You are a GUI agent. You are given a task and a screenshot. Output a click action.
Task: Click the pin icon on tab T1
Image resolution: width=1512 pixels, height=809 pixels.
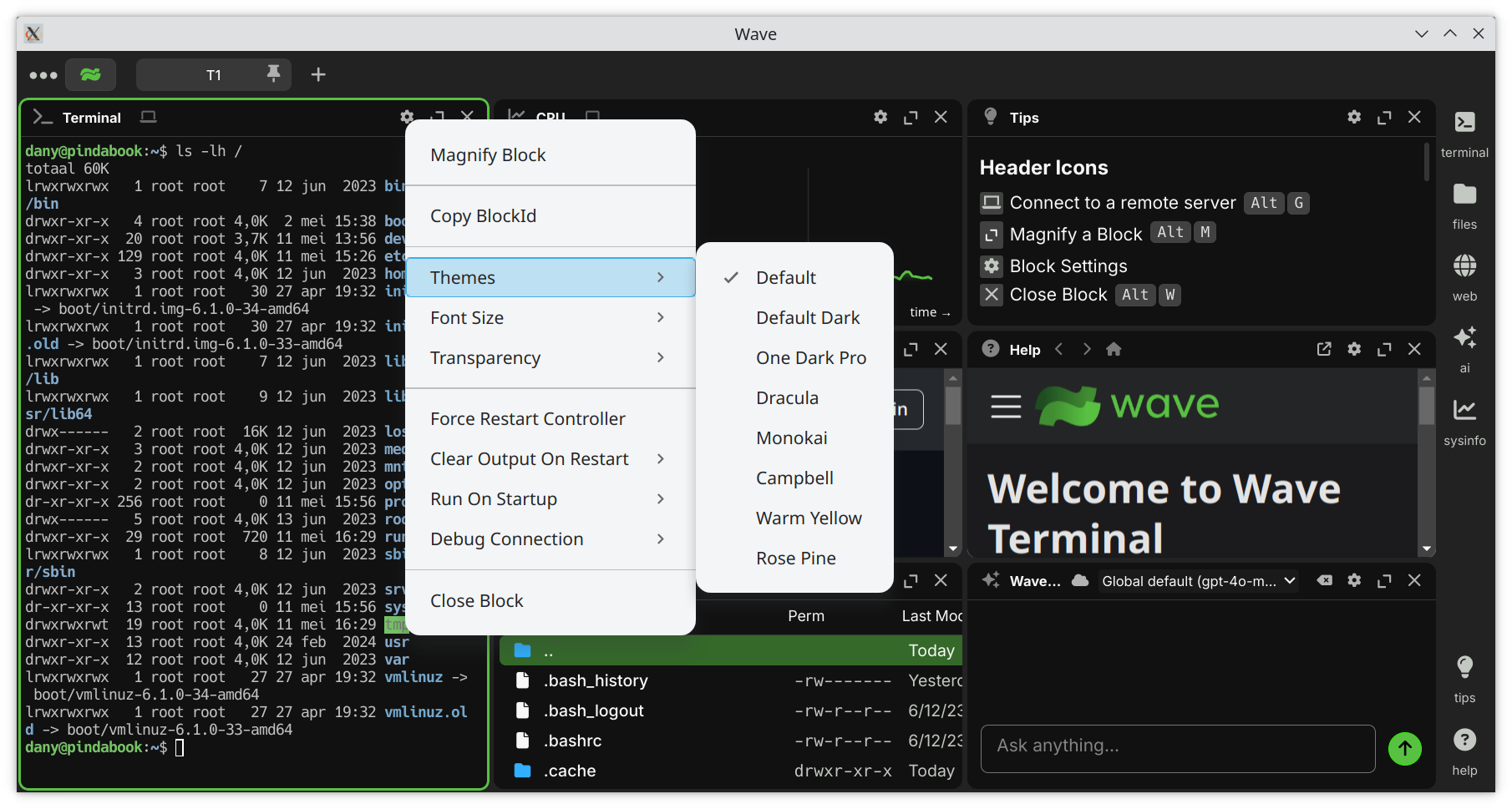coord(273,74)
